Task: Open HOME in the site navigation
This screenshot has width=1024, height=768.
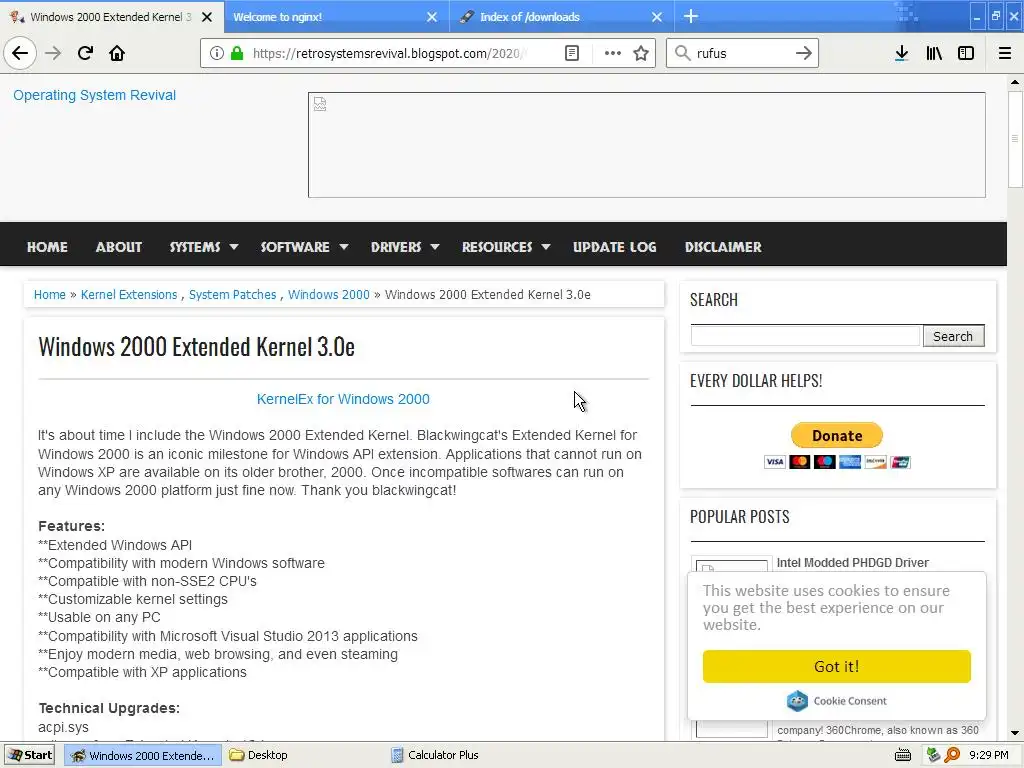Action: (x=47, y=247)
